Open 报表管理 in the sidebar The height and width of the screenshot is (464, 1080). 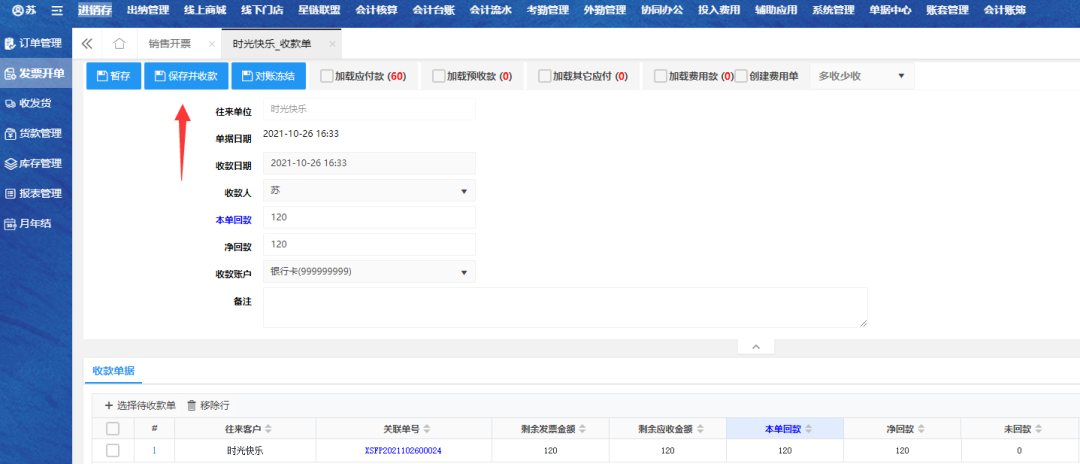click(36, 193)
